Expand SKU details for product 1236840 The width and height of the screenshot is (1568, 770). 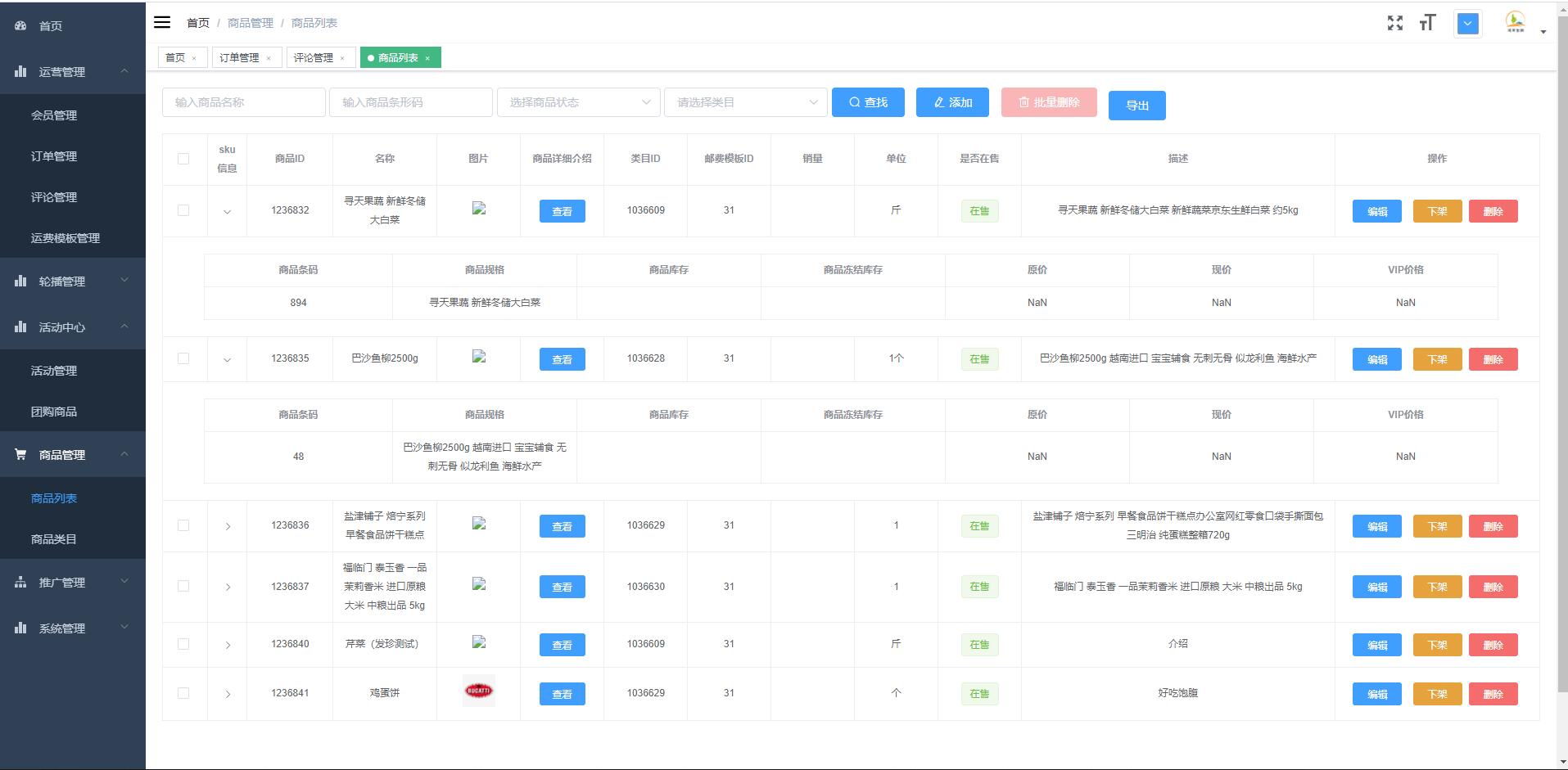228,645
